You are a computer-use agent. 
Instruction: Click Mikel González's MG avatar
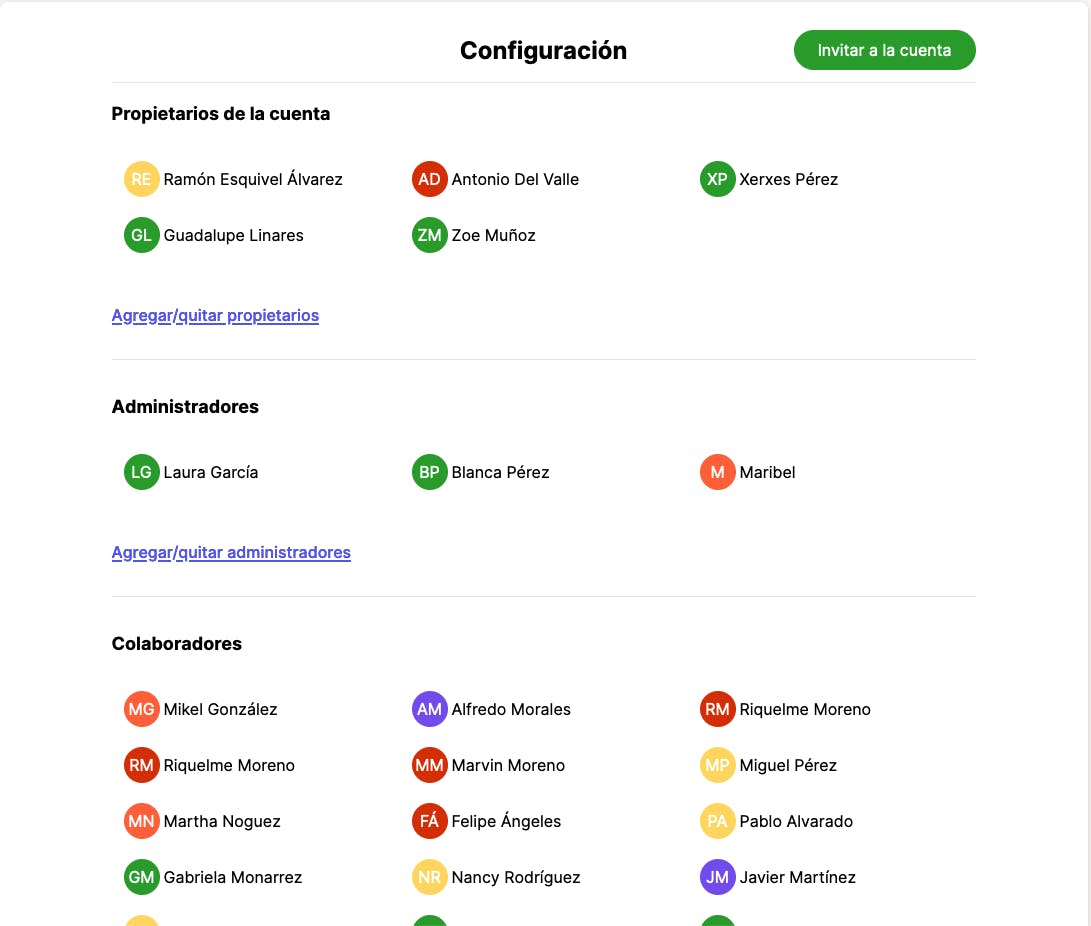pyautogui.click(x=142, y=710)
